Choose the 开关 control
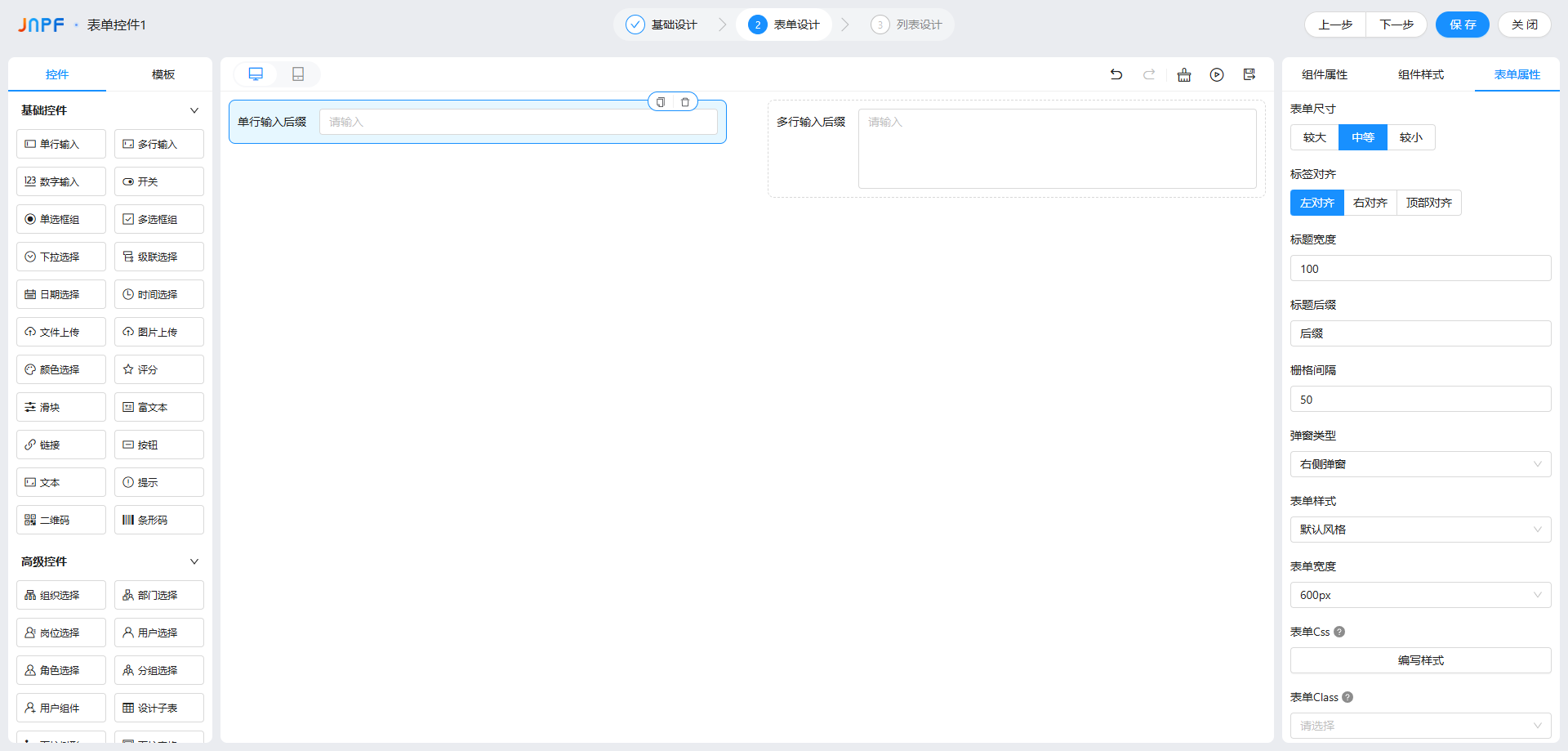This screenshot has width=1568, height=751. [159, 181]
